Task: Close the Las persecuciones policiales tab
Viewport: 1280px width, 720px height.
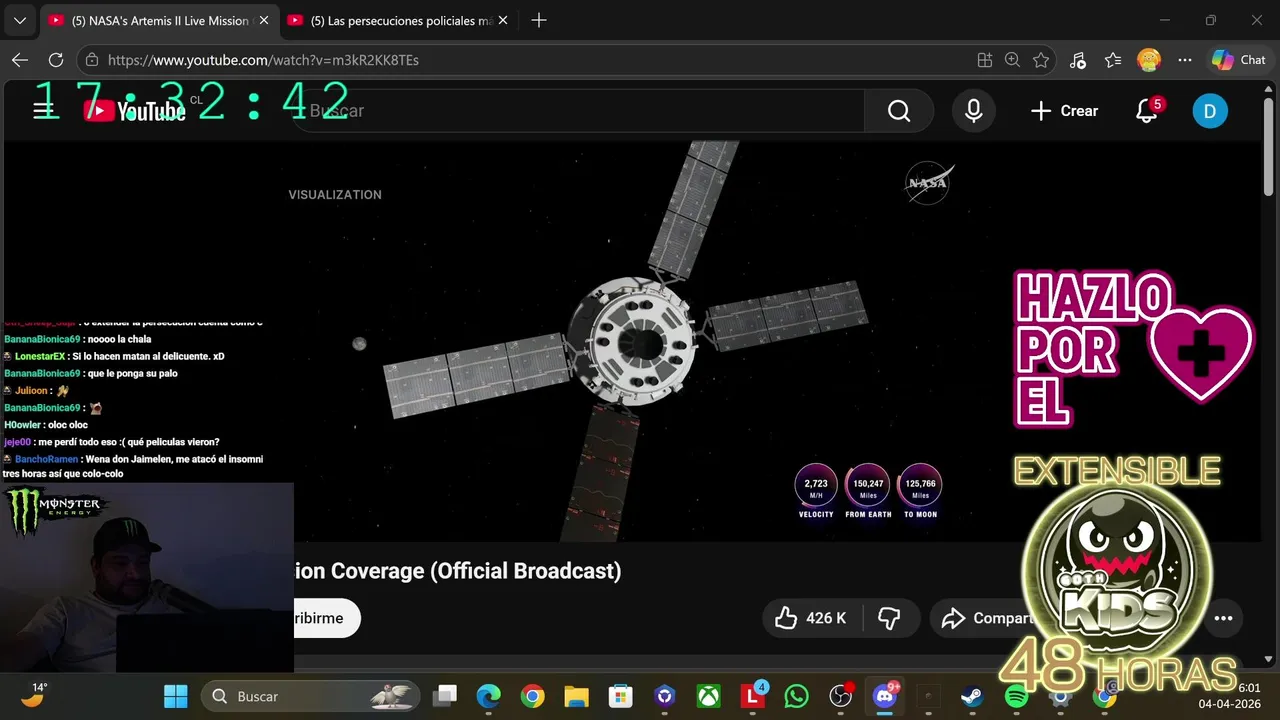Action: tap(502, 20)
